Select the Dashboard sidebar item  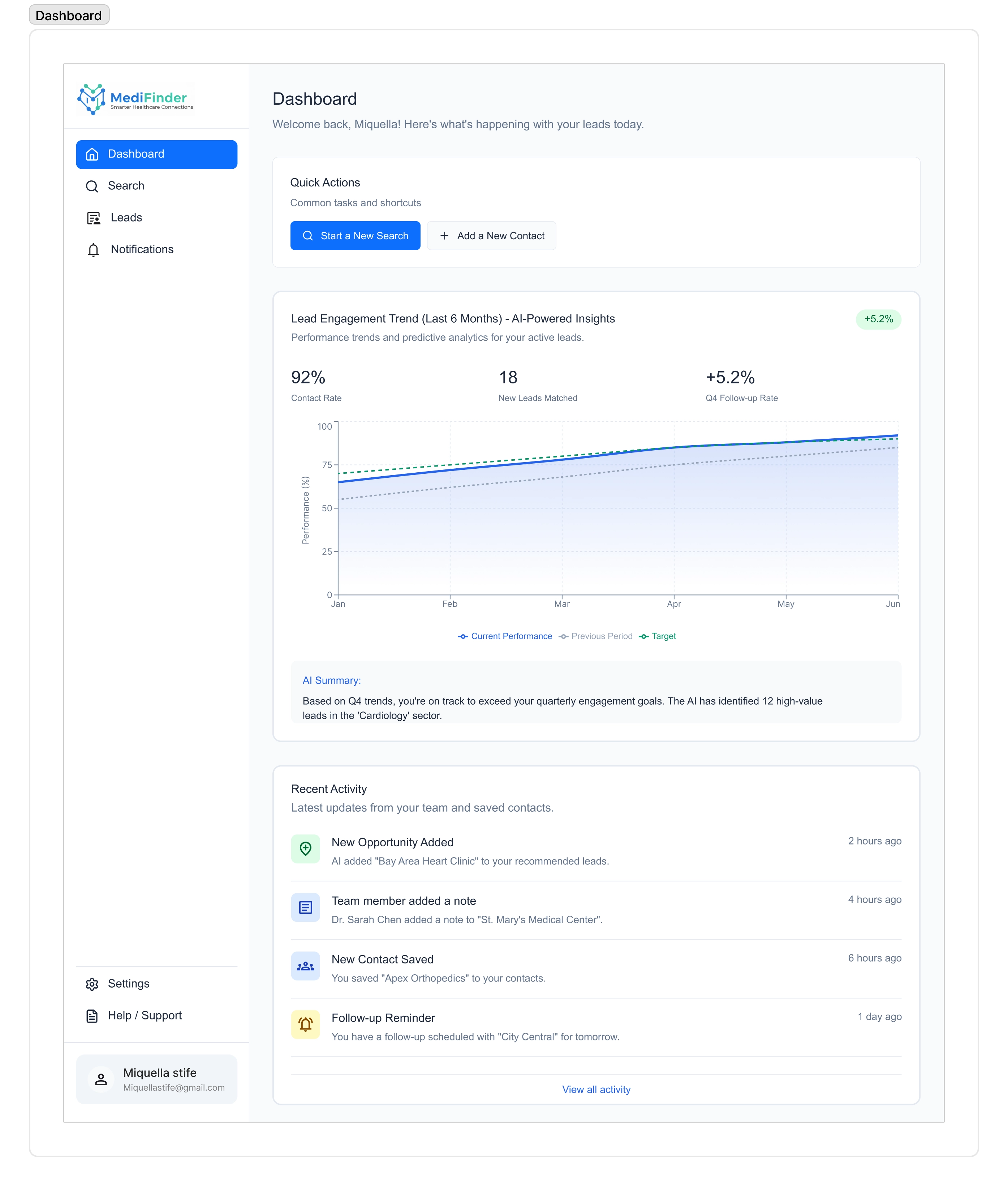156,154
